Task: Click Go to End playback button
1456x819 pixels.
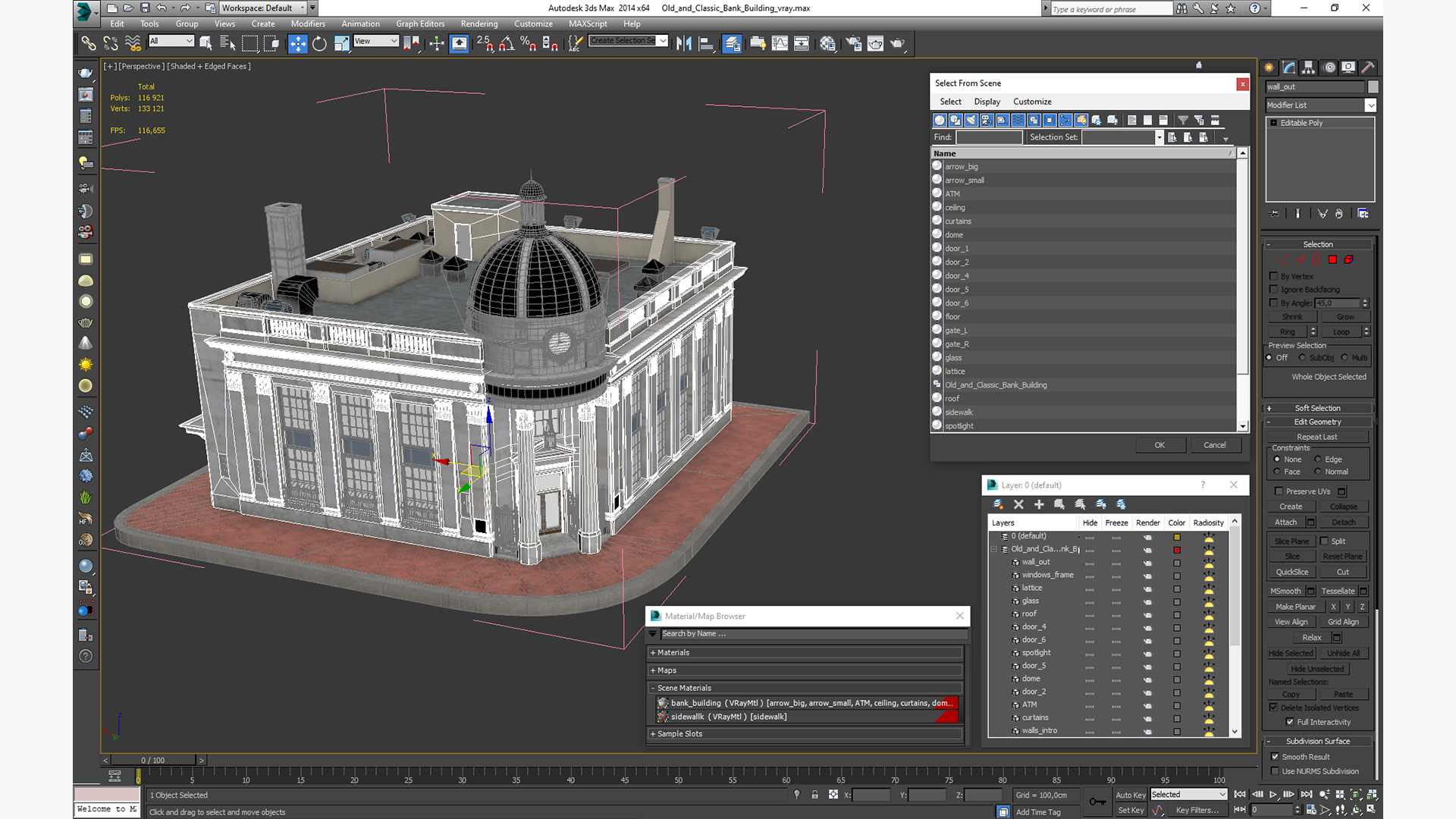Action: tap(1307, 795)
